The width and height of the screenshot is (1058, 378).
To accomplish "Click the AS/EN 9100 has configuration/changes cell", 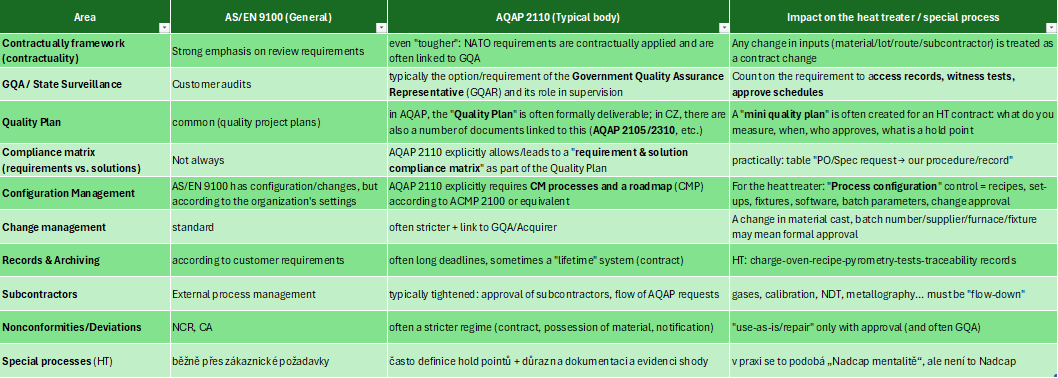I will (279, 193).
